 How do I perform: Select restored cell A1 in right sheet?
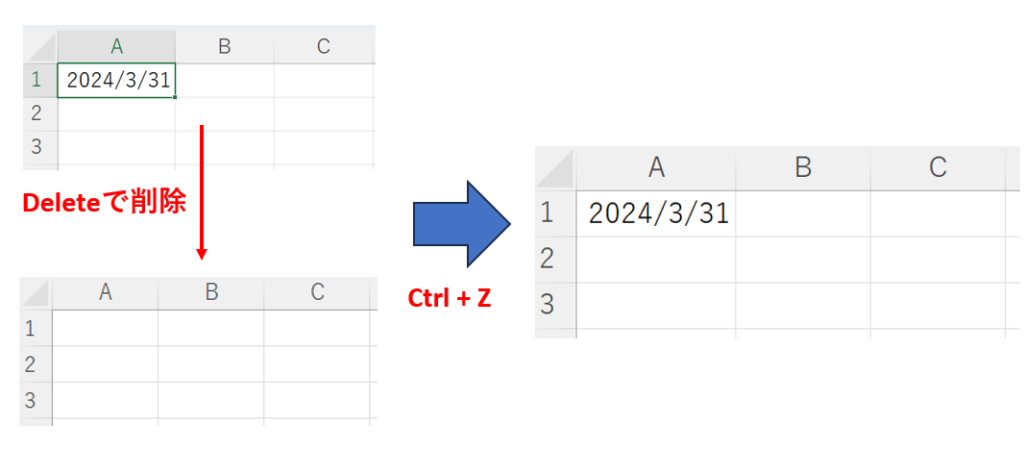click(x=656, y=214)
